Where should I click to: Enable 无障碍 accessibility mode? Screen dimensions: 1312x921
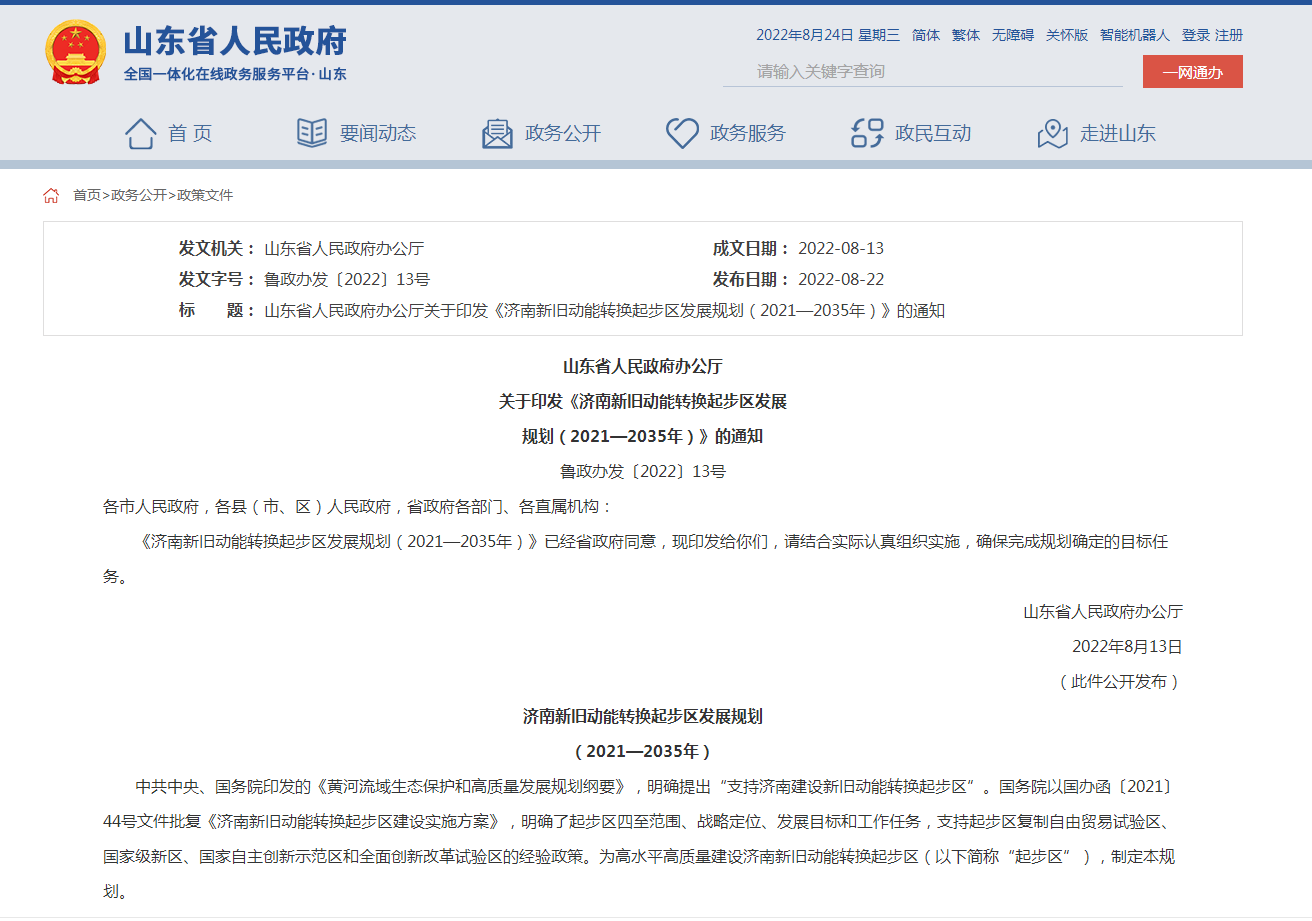pos(1013,34)
